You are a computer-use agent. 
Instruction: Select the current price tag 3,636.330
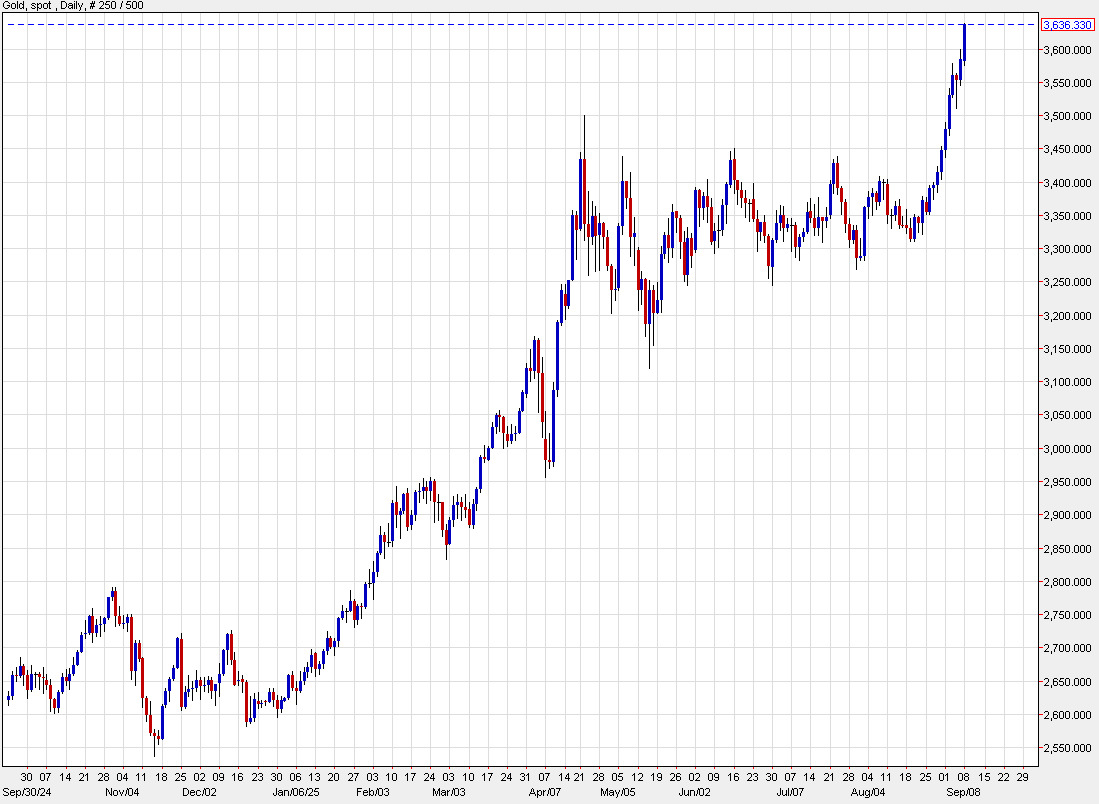coord(1067,25)
